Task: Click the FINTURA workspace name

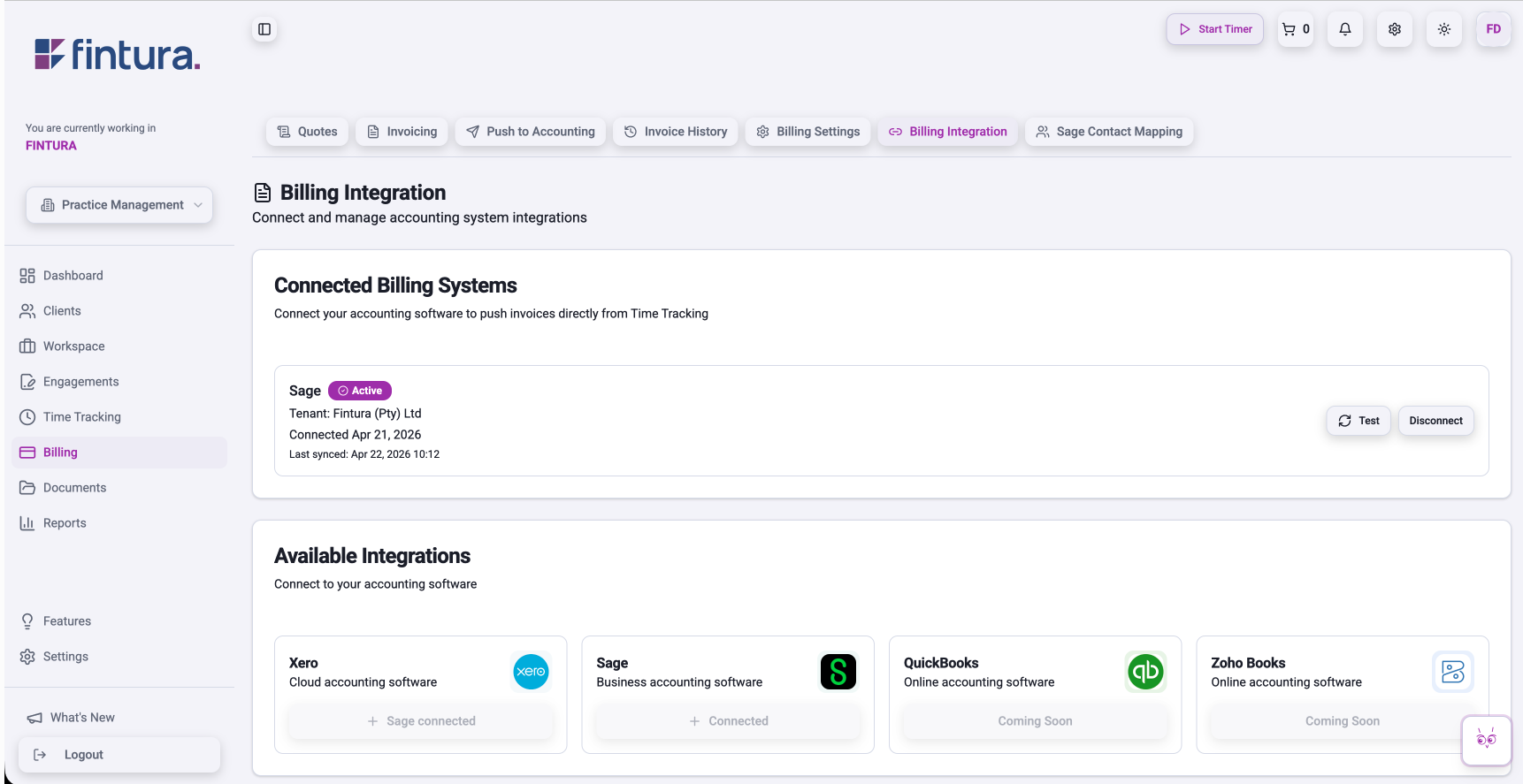Action: tap(51, 146)
